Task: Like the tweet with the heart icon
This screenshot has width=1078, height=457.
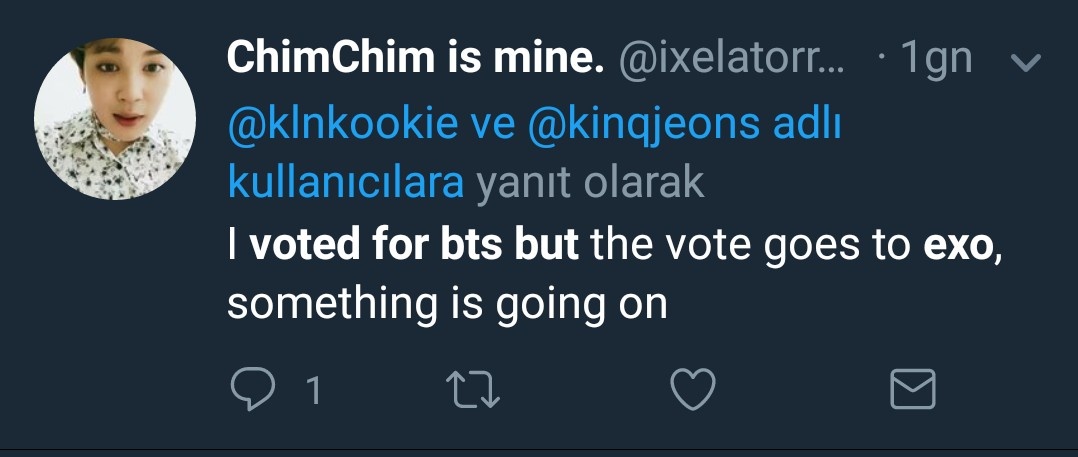Action: (692, 389)
